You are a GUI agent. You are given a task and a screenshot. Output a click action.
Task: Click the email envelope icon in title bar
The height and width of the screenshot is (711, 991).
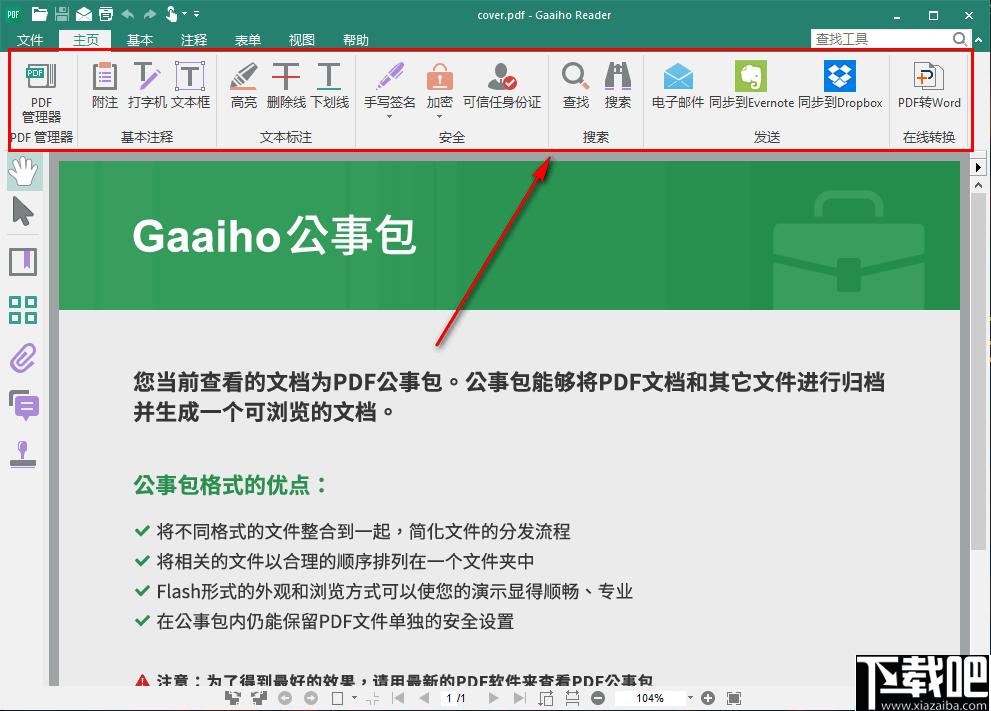[x=83, y=14]
